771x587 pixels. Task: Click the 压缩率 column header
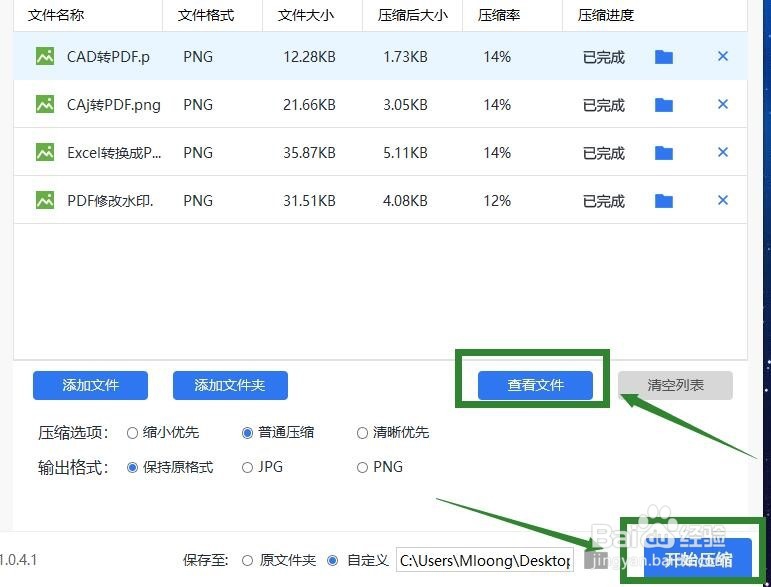pyautogui.click(x=499, y=15)
